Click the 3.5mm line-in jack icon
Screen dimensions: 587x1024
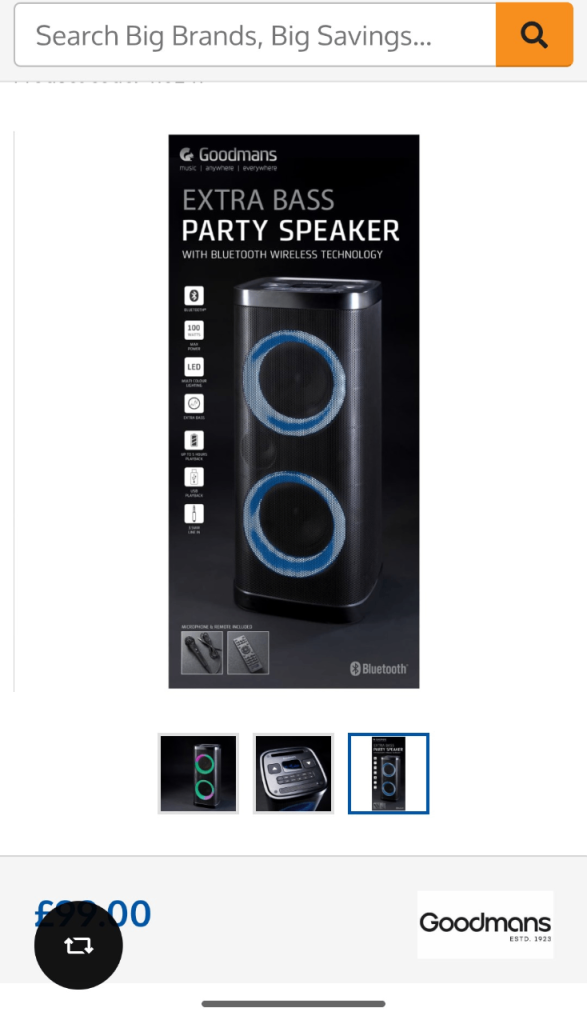point(194,513)
